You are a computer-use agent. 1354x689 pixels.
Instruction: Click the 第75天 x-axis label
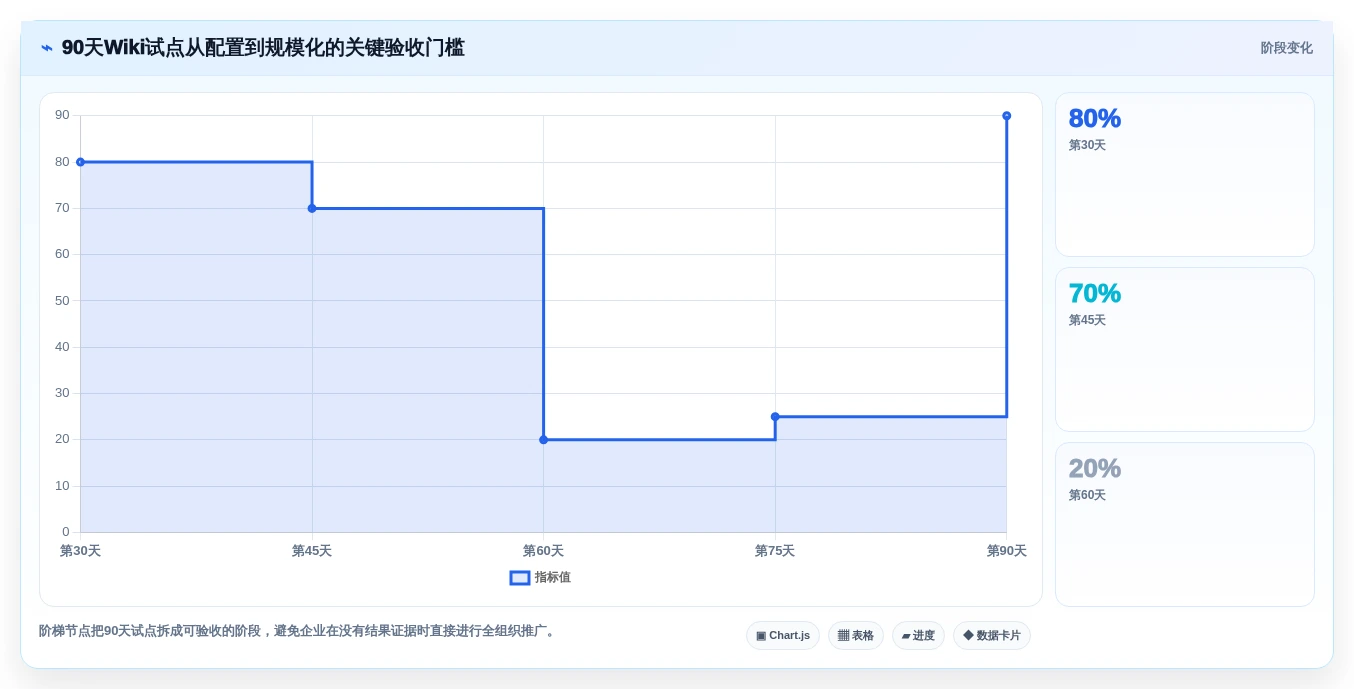click(x=775, y=551)
